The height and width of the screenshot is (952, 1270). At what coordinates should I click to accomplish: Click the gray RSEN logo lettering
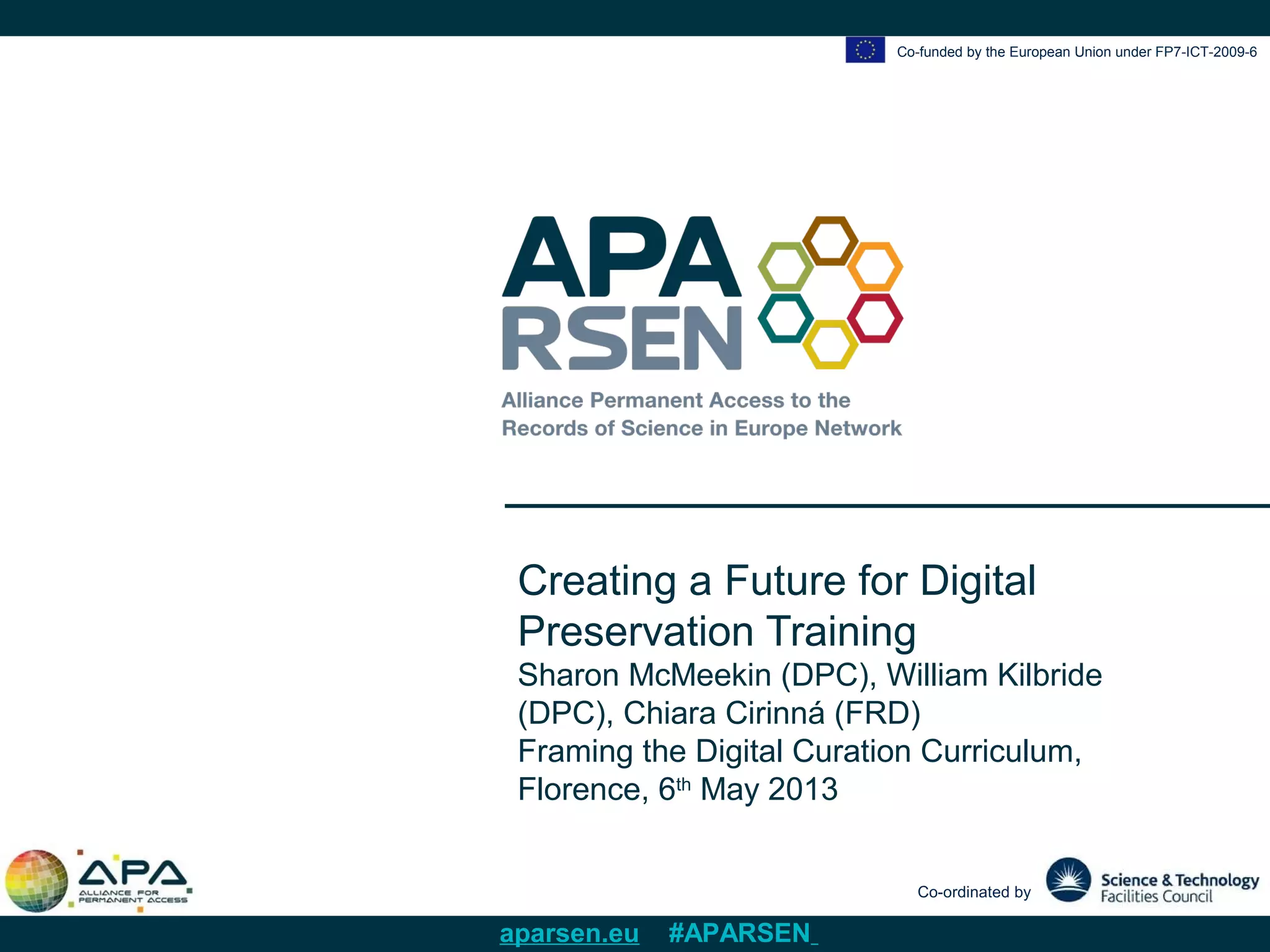(x=621, y=338)
